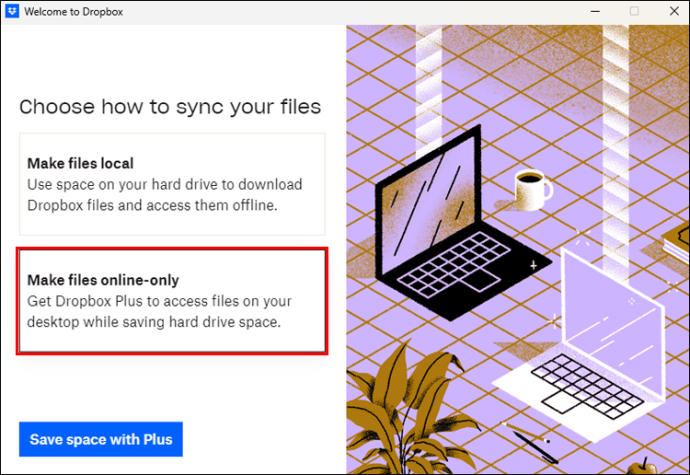Click the Choose how to sync your files heading
This screenshot has width=690, height=475.
[x=170, y=107]
